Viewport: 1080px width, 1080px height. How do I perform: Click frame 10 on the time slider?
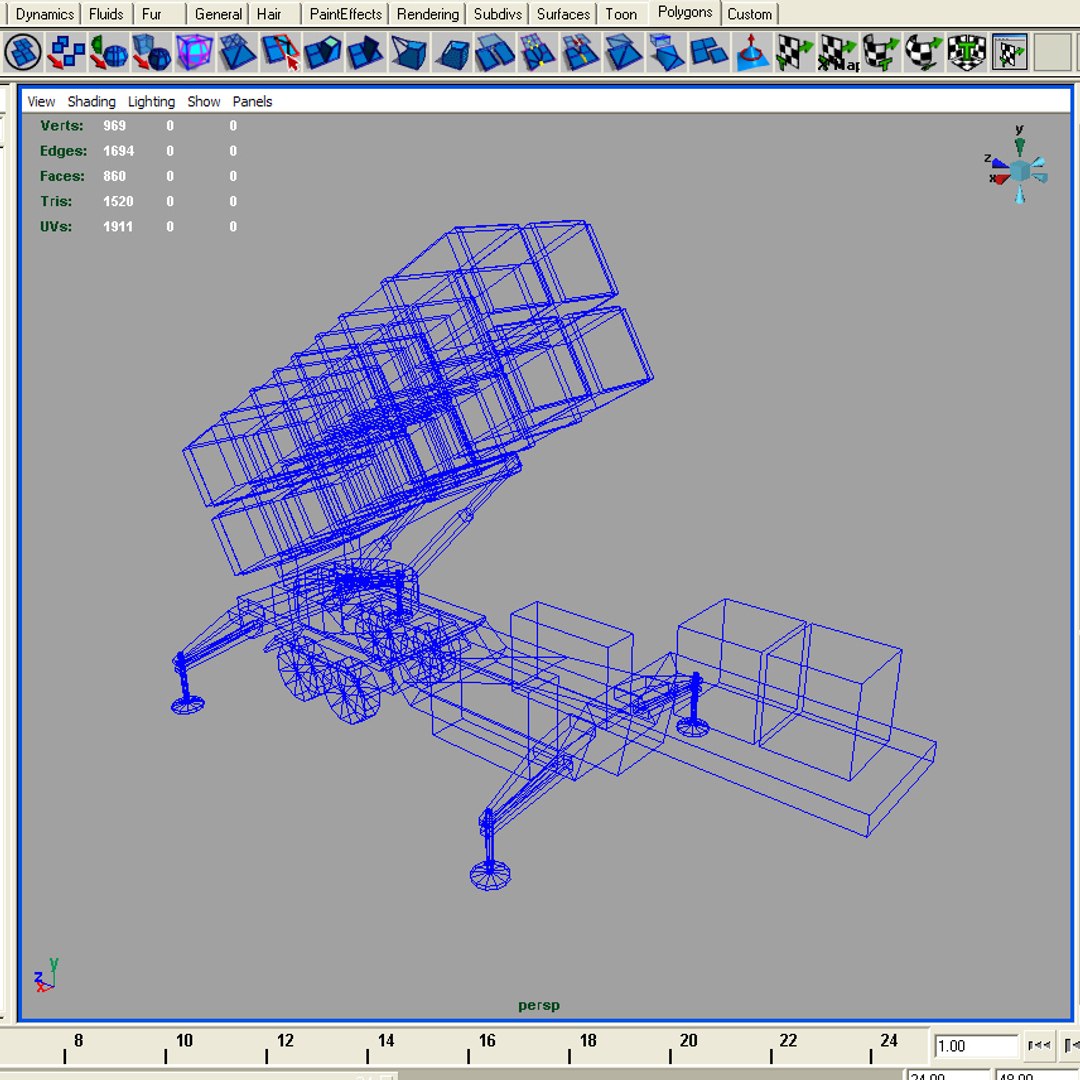(x=184, y=1041)
